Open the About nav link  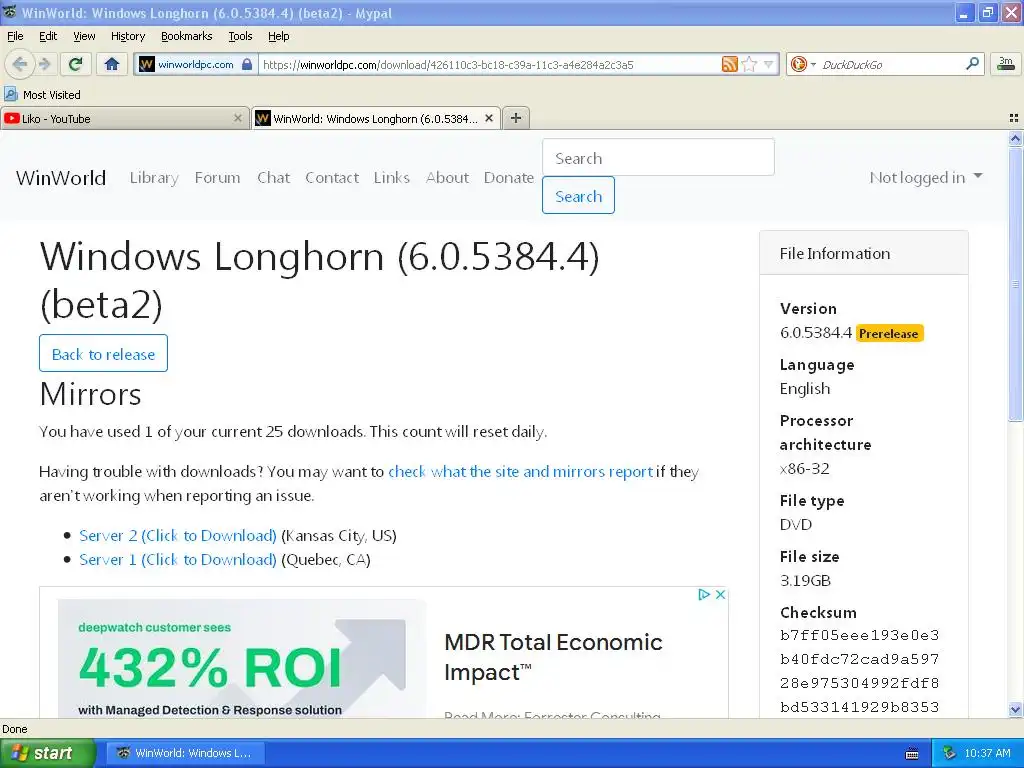(447, 178)
